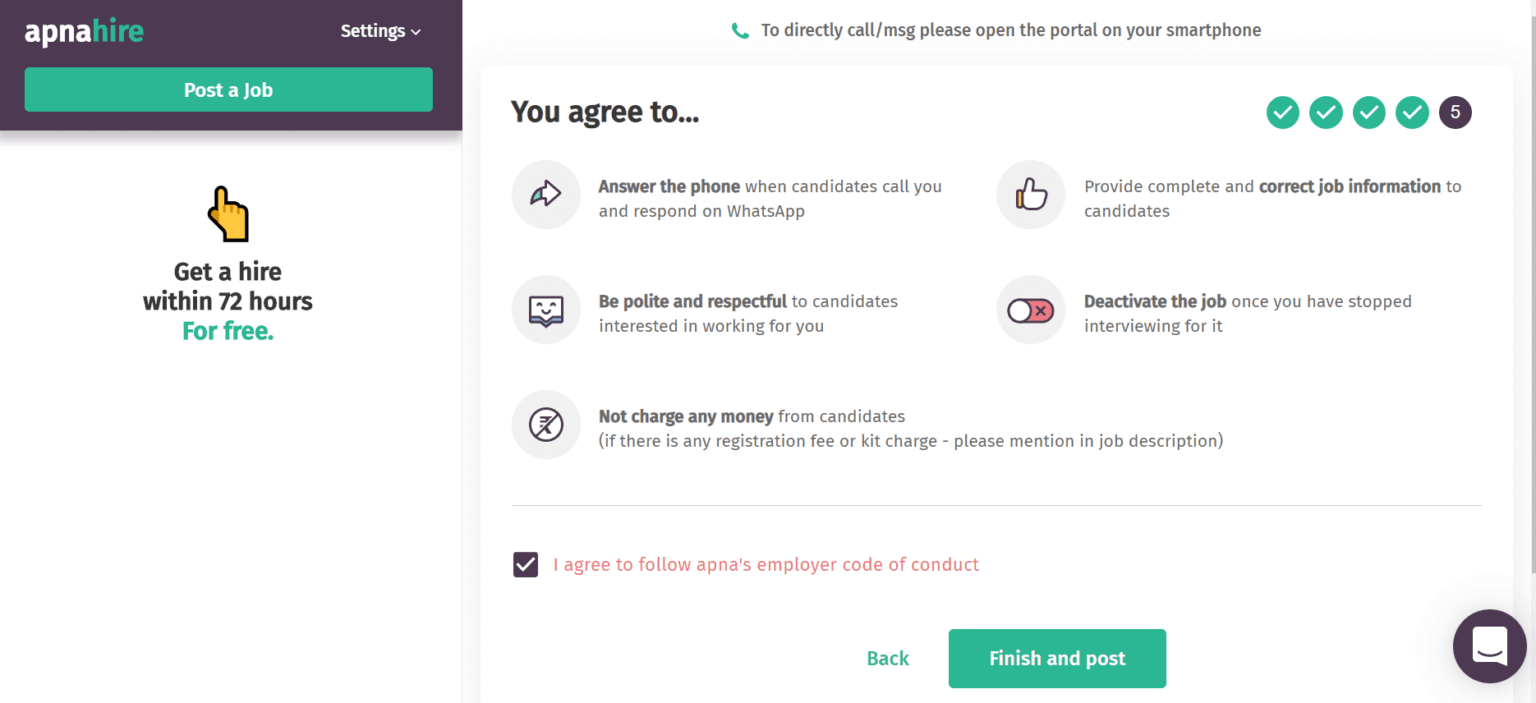Click the first completed step checkmark
The width and height of the screenshot is (1536, 703).
[x=1282, y=112]
